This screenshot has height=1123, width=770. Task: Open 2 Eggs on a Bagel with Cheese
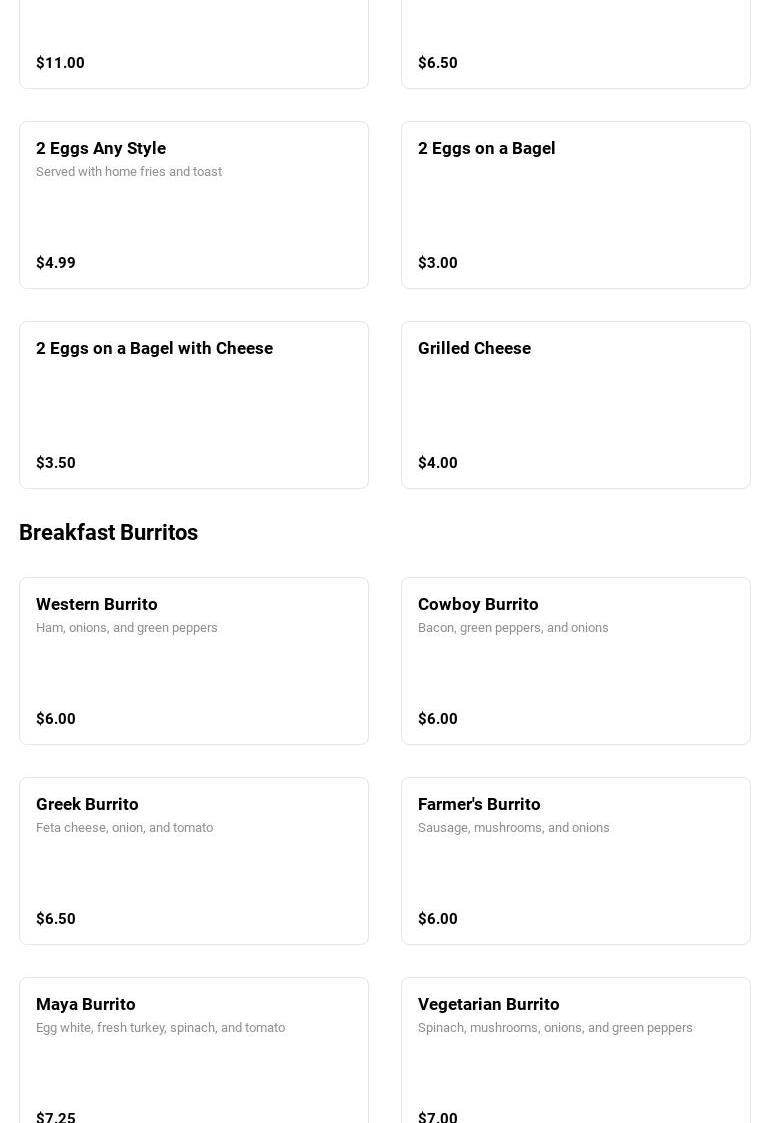pyautogui.click(x=194, y=405)
